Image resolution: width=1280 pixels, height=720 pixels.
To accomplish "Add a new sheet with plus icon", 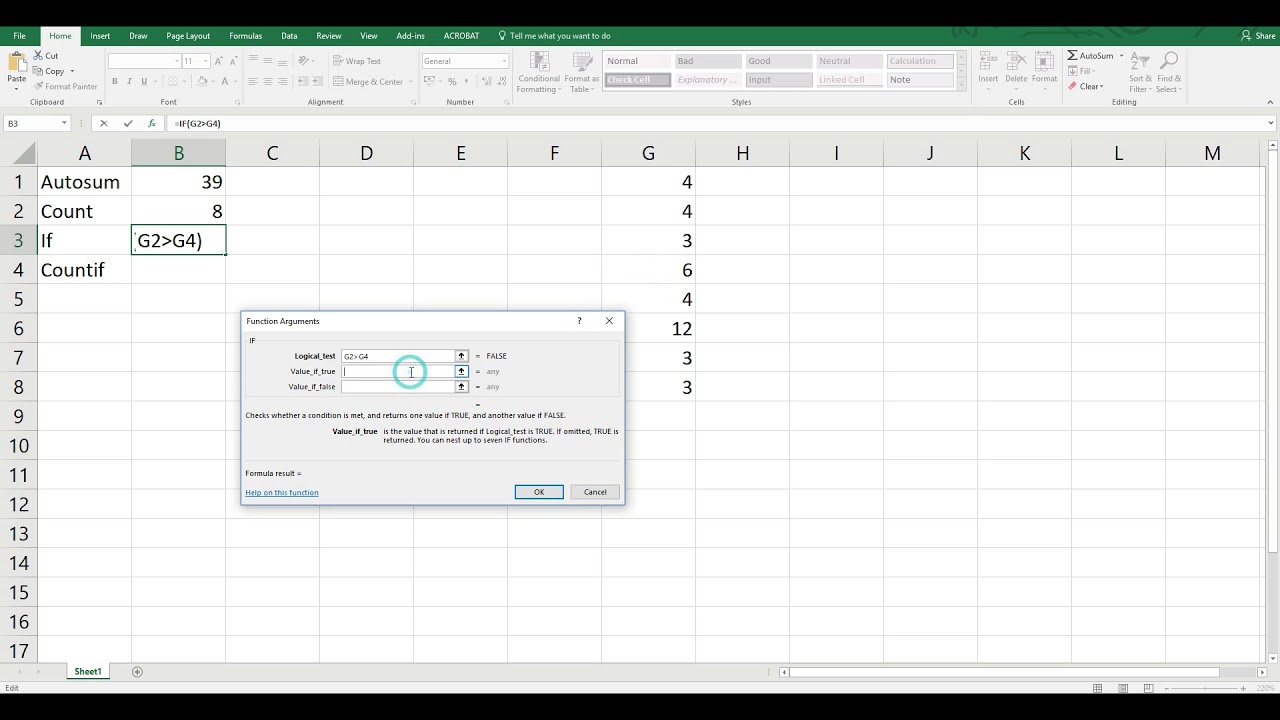I will coord(137,672).
